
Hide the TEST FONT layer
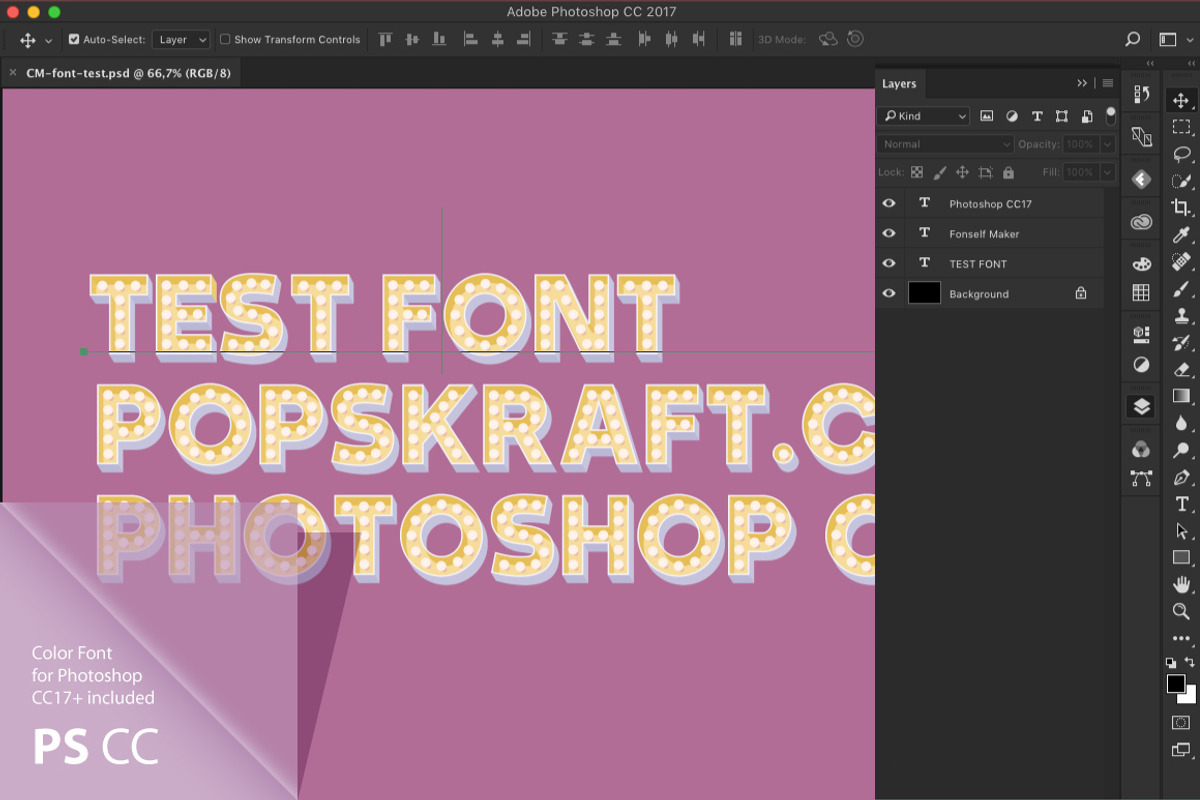click(x=889, y=263)
